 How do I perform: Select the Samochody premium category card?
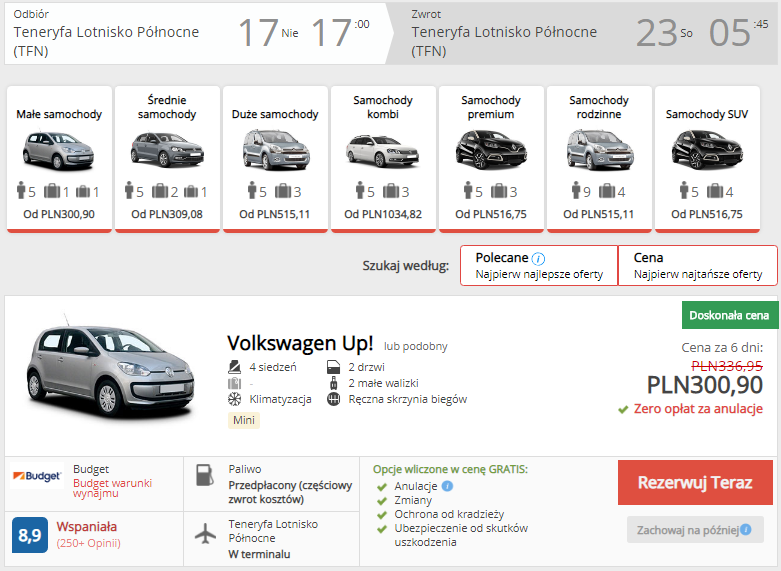click(491, 159)
